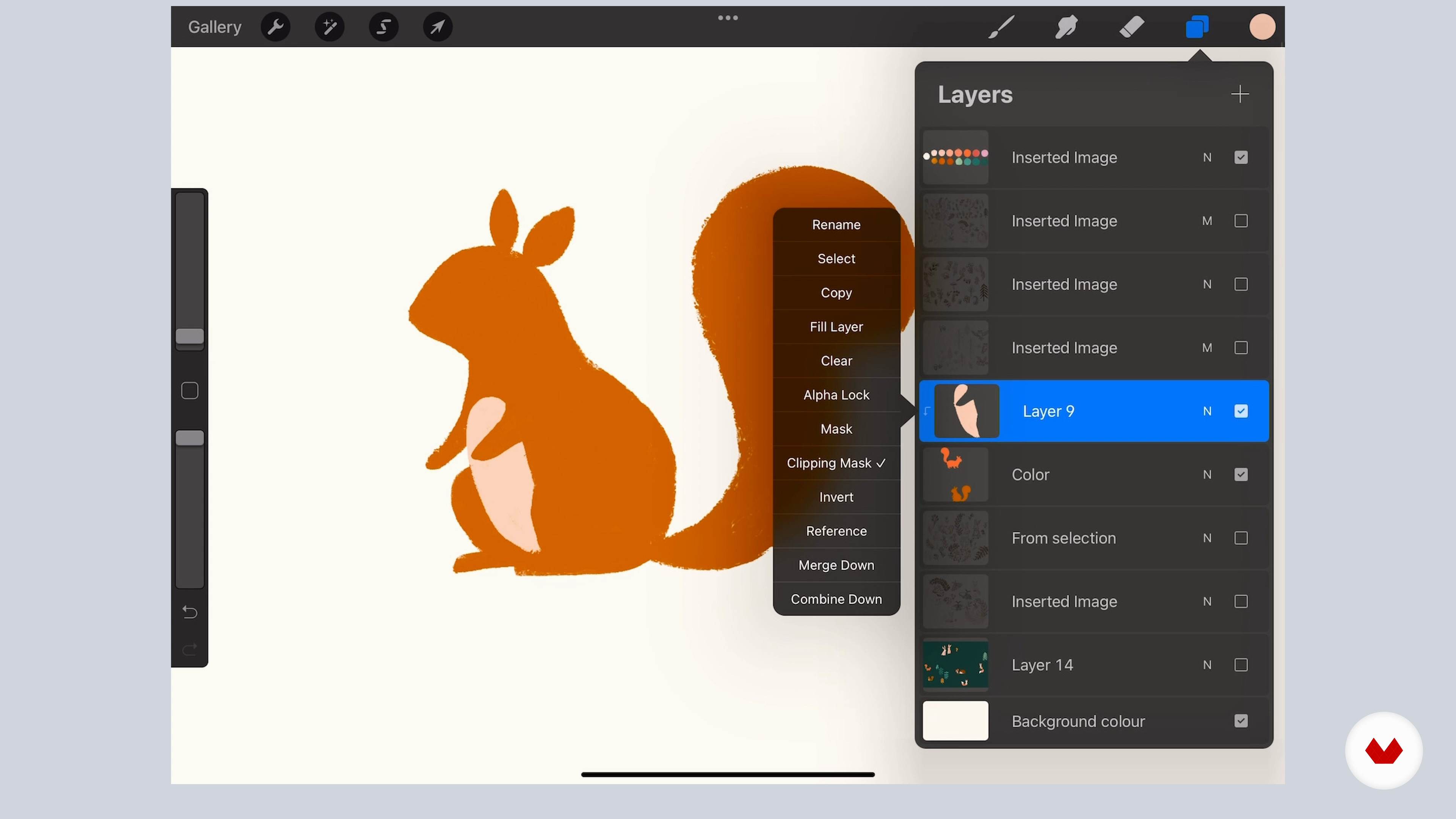
Task: Show the Inserted Image layer directly above Layer 9
Action: (x=1241, y=348)
